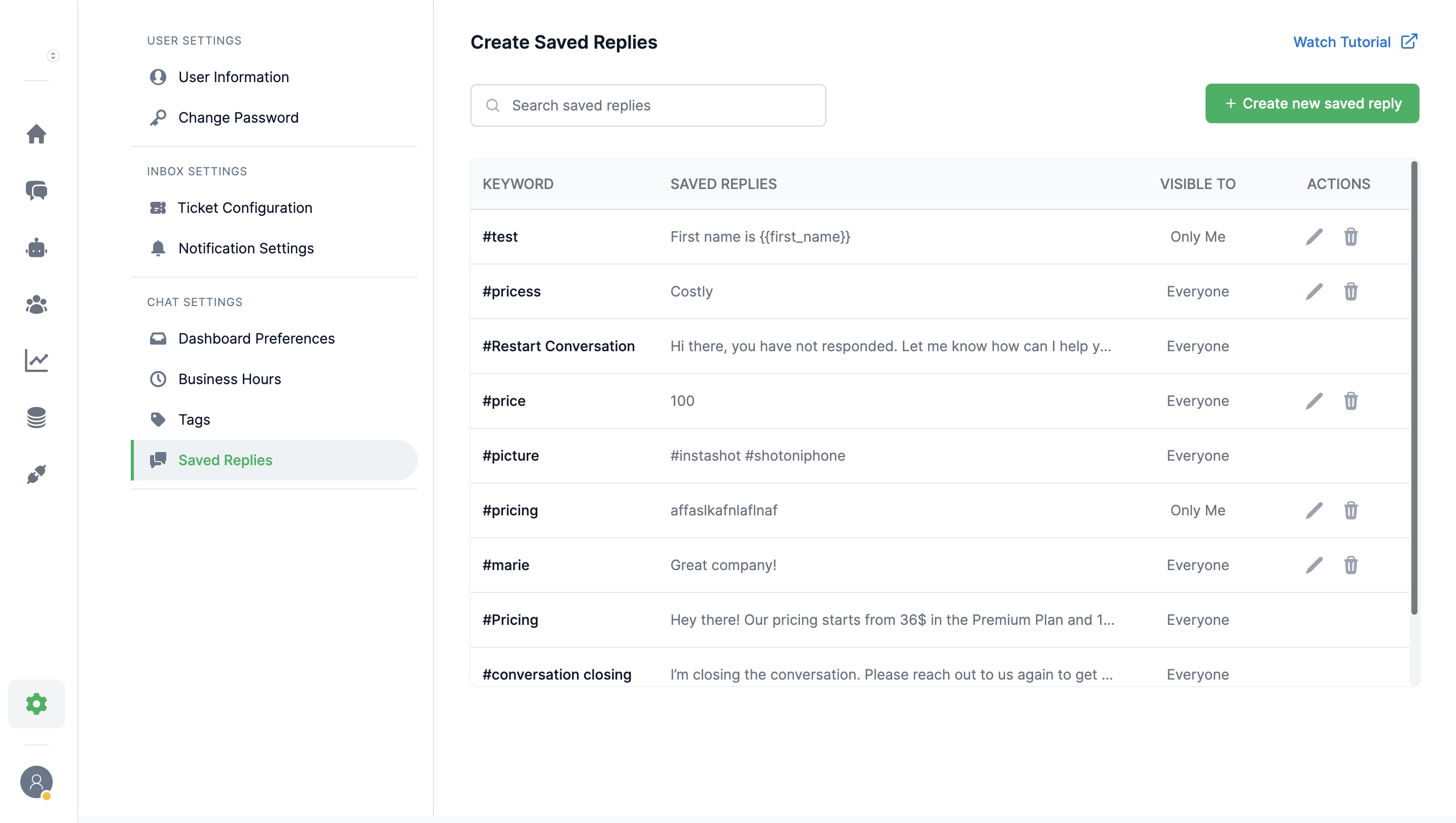
Task: Open user profile avatar menu
Action: [x=36, y=782]
